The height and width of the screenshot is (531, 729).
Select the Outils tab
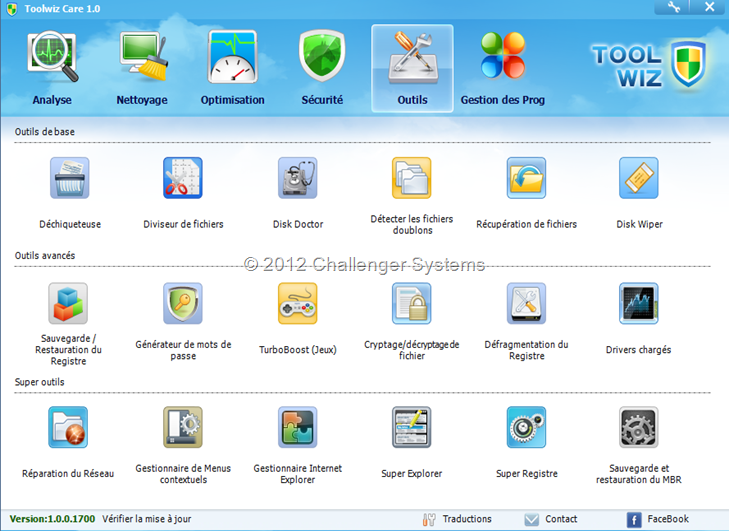click(x=412, y=68)
